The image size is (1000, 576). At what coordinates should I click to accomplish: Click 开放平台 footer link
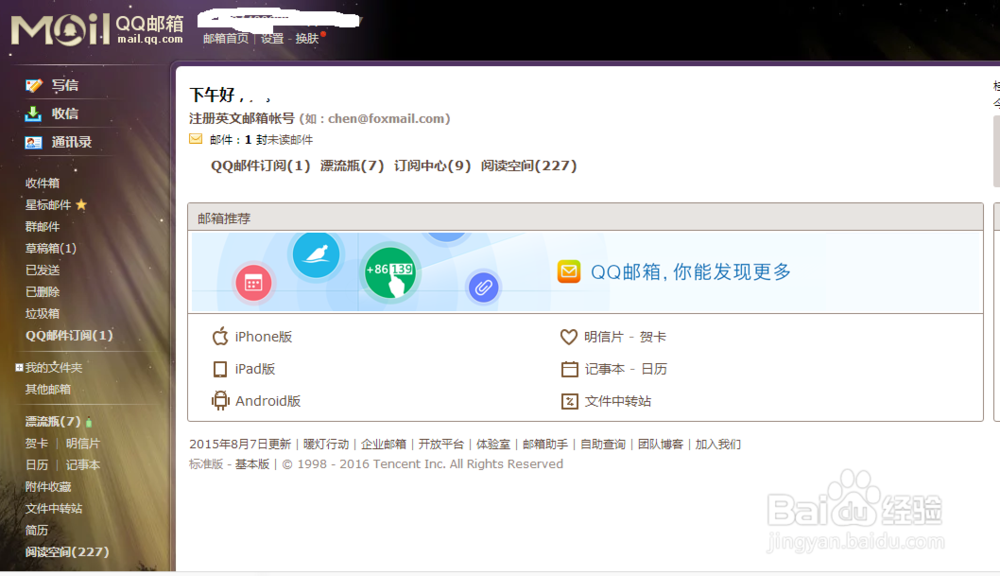[x=441, y=444]
